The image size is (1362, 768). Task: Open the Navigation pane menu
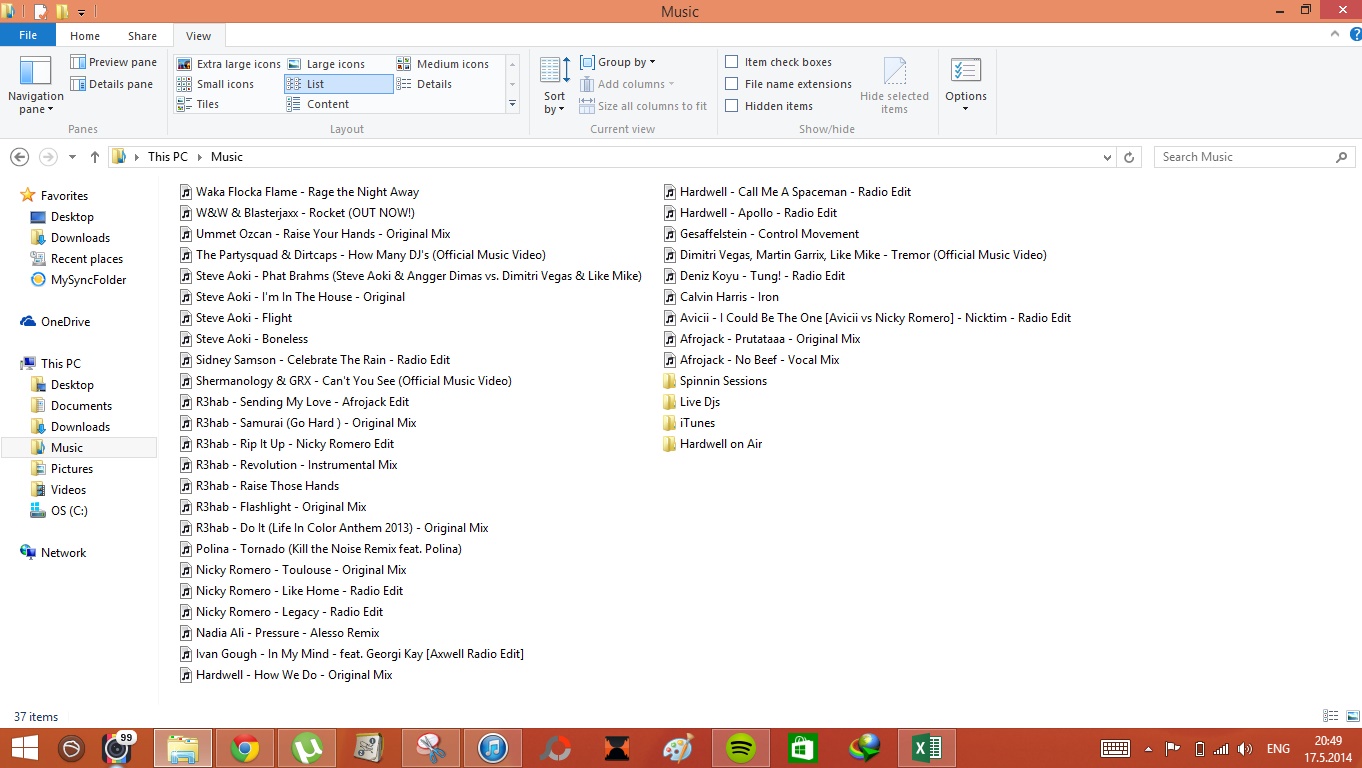[x=35, y=85]
